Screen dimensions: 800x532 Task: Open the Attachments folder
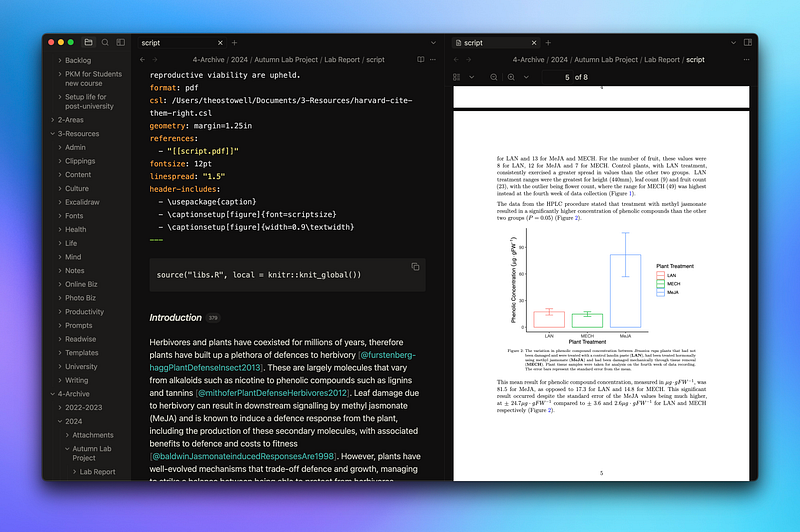pyautogui.click(x=92, y=435)
